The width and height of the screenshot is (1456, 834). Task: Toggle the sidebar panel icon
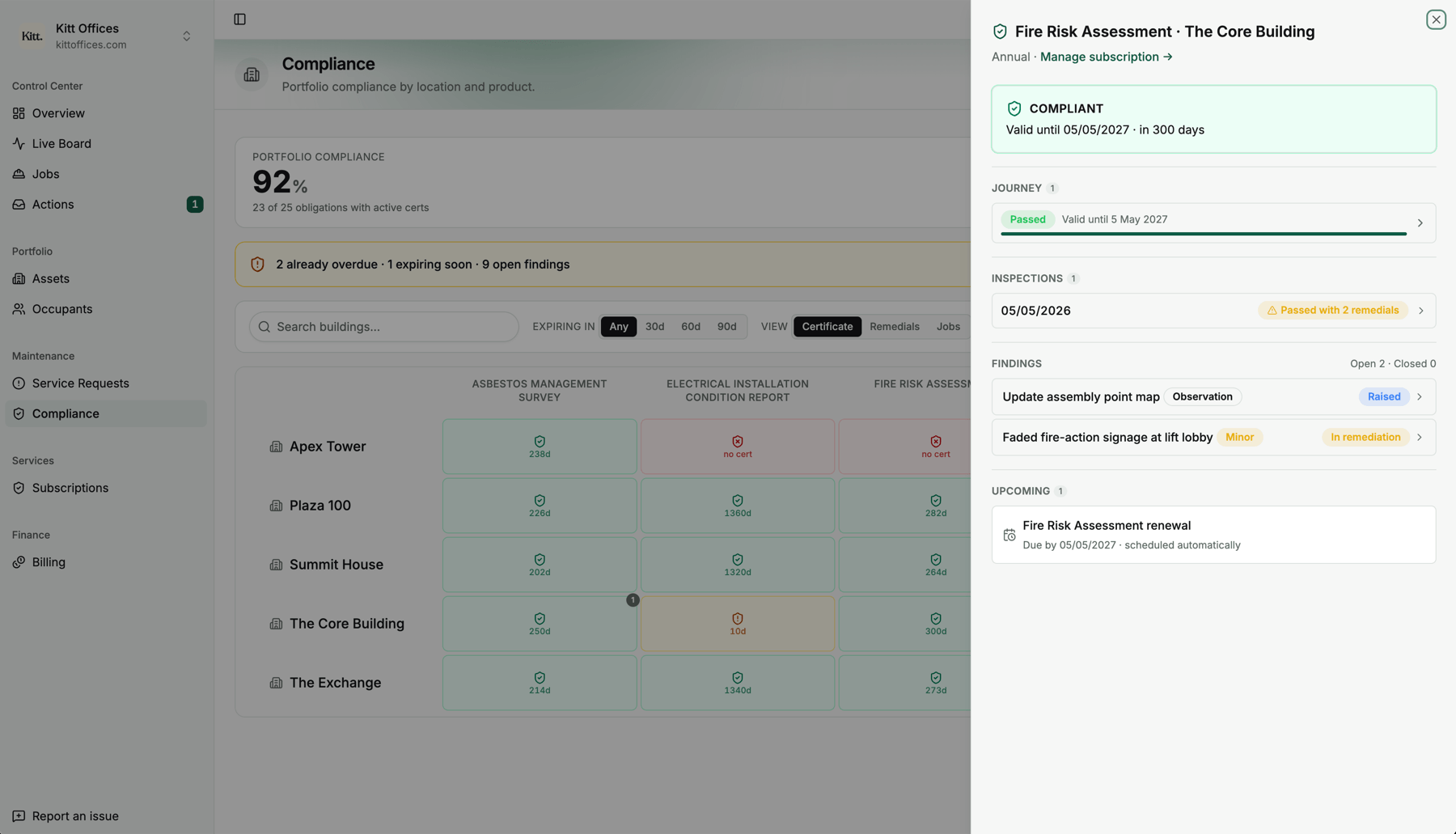(x=239, y=19)
